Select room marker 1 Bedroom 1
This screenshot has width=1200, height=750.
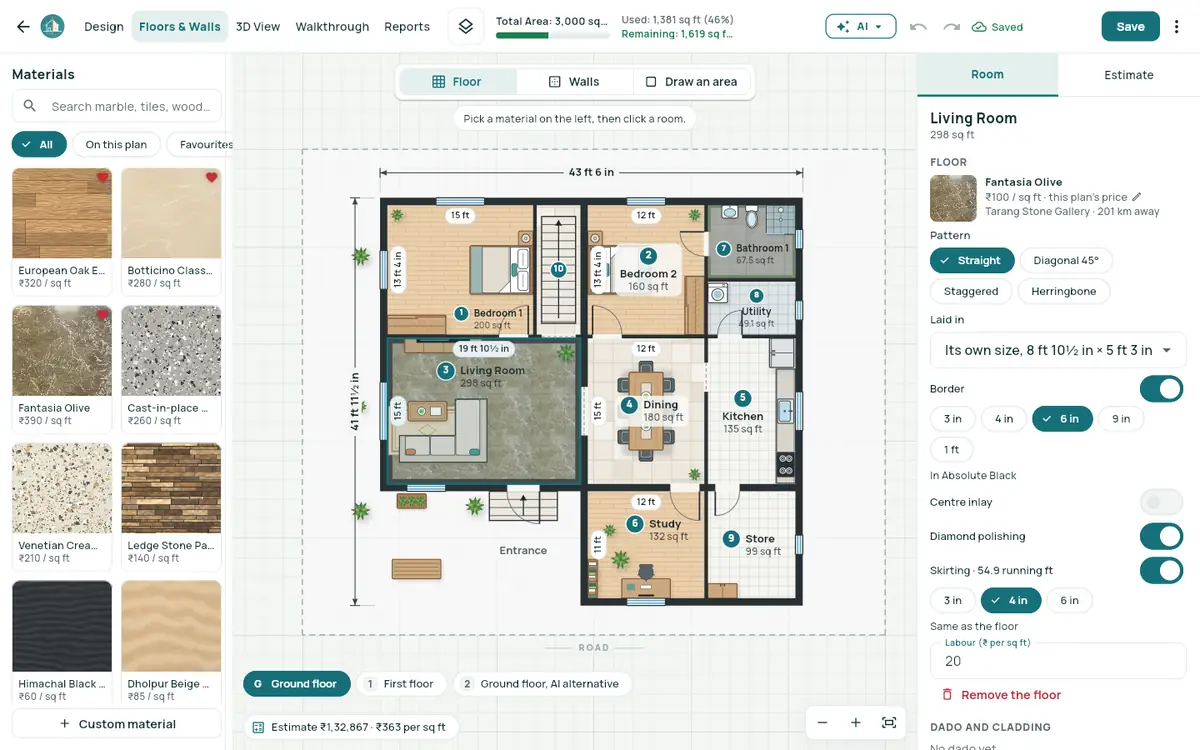(x=461, y=313)
